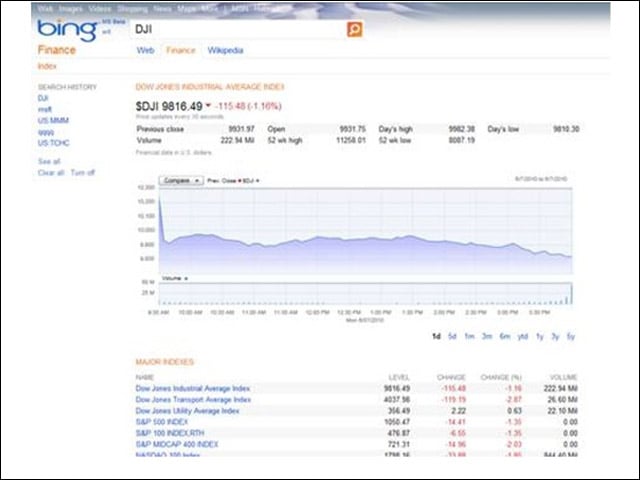This screenshot has height=480, width=640.
Task: Select the 1y chart range
Action: (540, 336)
